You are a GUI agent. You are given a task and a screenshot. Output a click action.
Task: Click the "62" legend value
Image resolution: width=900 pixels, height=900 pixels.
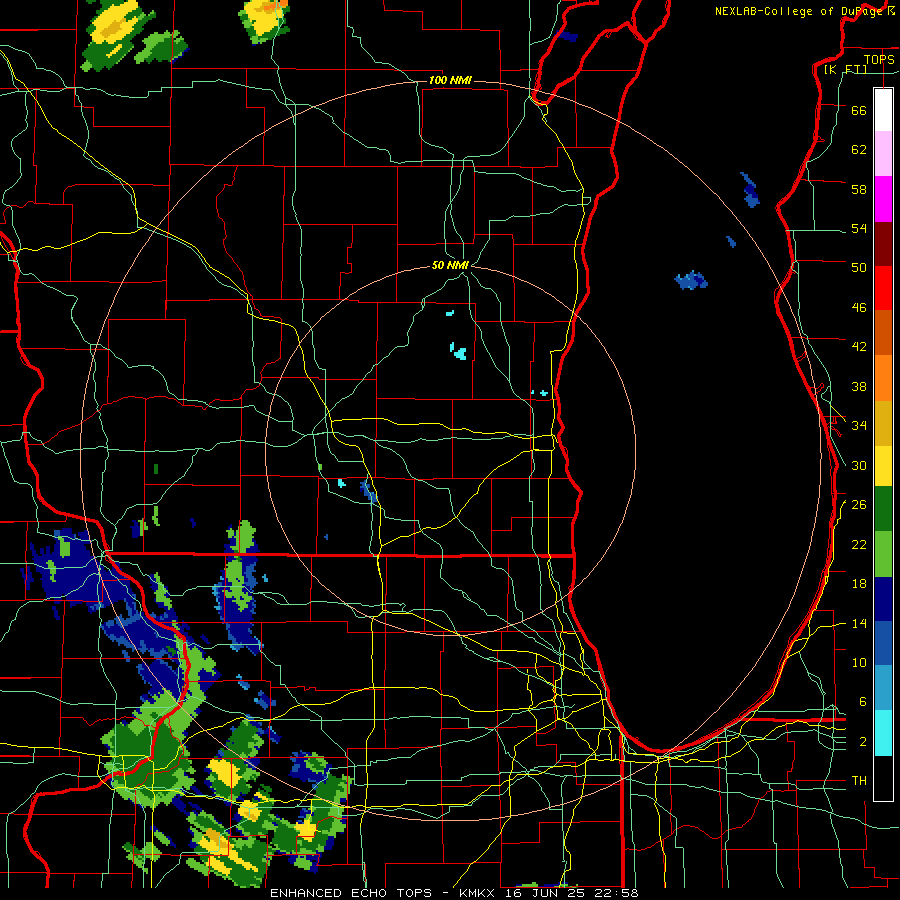coord(859,150)
